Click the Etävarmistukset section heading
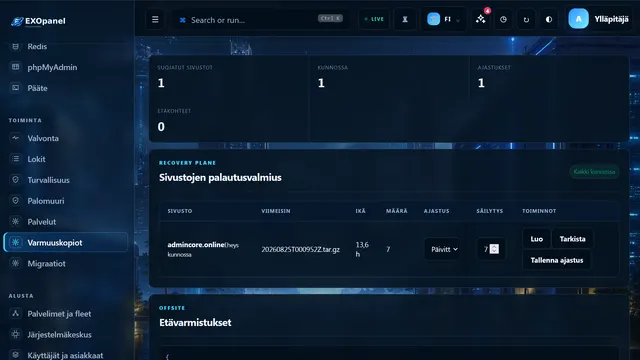640x360 pixels. click(195, 322)
